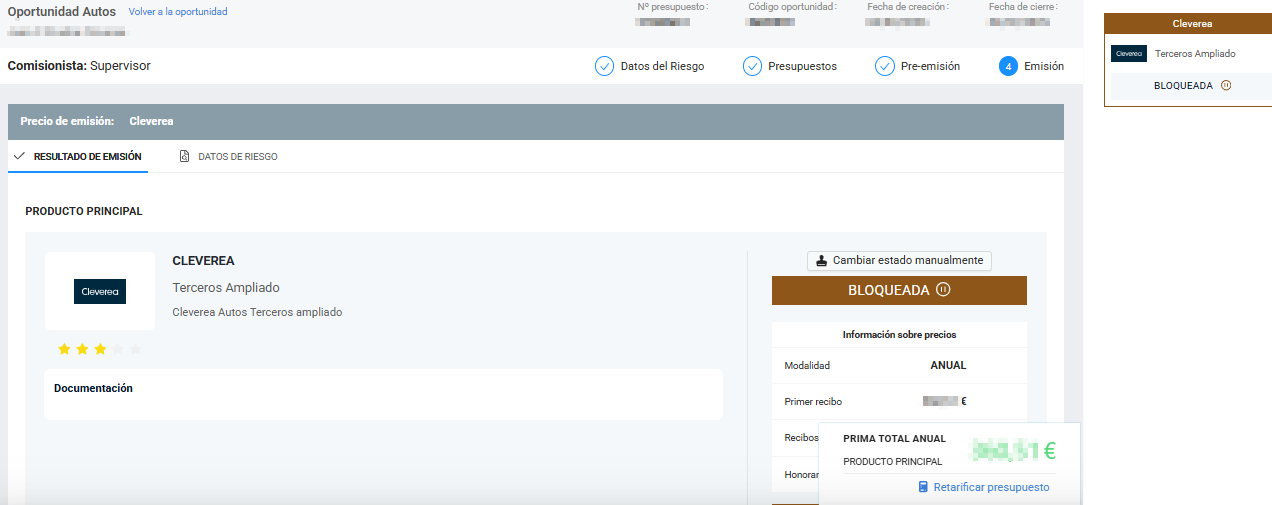
Task: Click the 'Cambiar estado manualmente' button
Action: 899,260
